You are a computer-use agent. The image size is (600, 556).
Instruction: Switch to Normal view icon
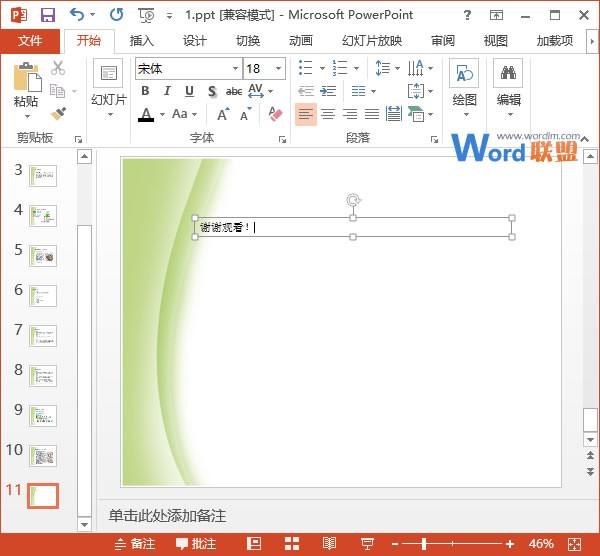point(254,543)
